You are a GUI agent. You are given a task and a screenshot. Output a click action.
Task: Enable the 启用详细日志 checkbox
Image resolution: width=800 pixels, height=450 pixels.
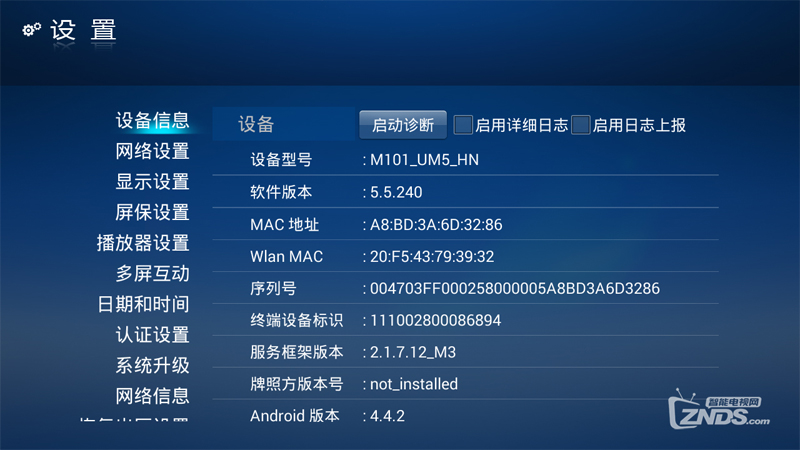pos(463,125)
